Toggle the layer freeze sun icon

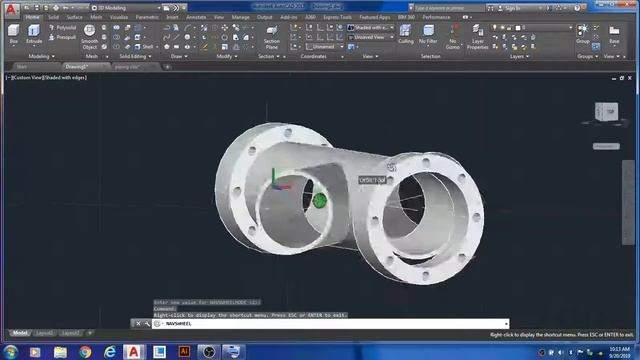click(x=502, y=27)
